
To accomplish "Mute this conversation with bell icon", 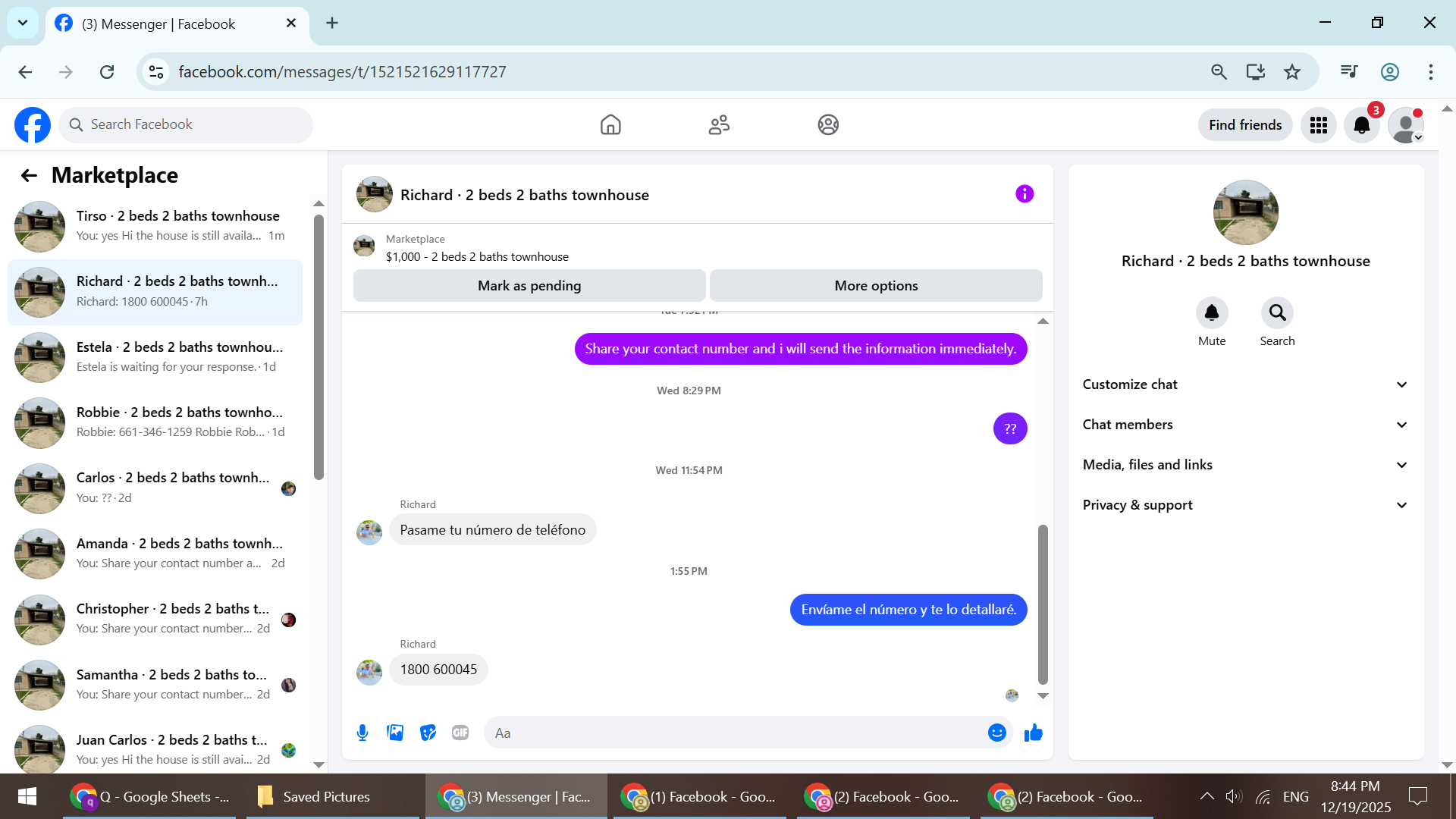I will pos(1211,313).
